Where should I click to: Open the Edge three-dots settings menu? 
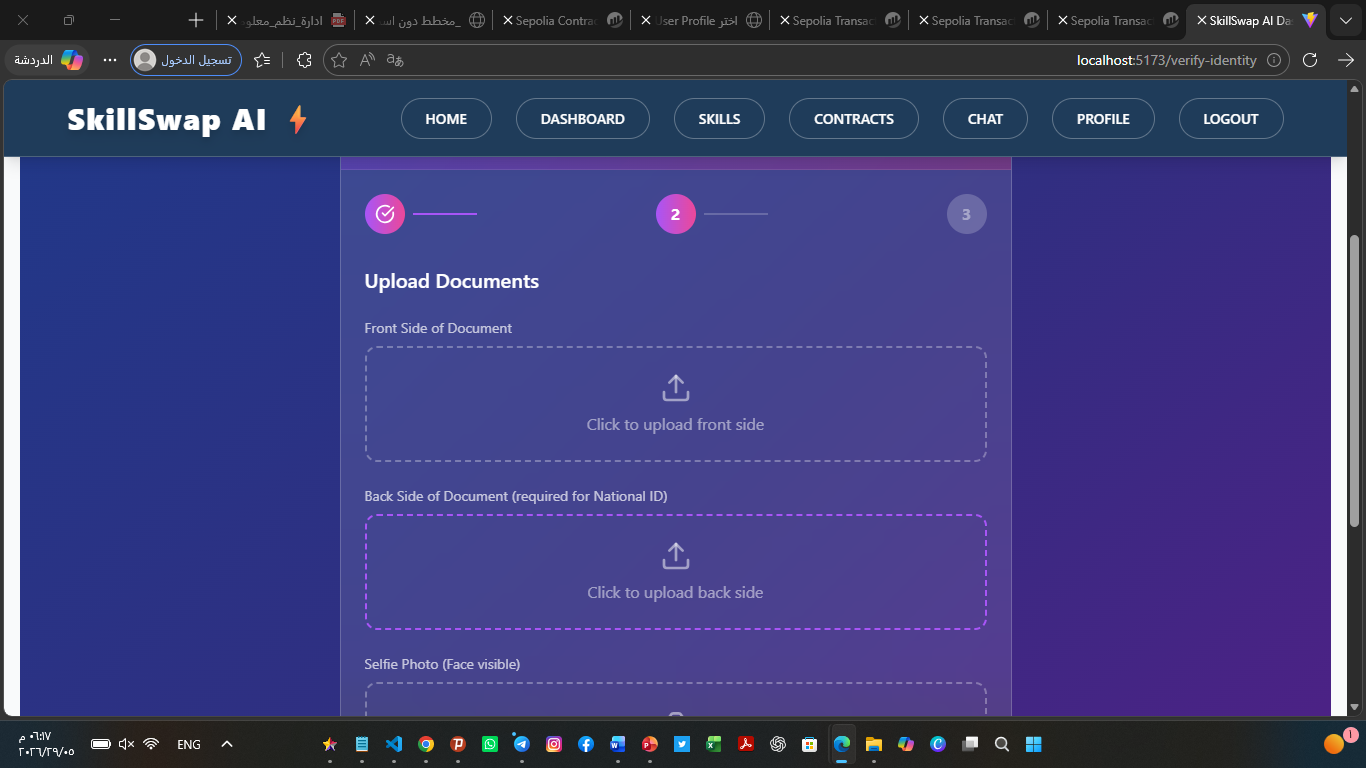(x=110, y=60)
